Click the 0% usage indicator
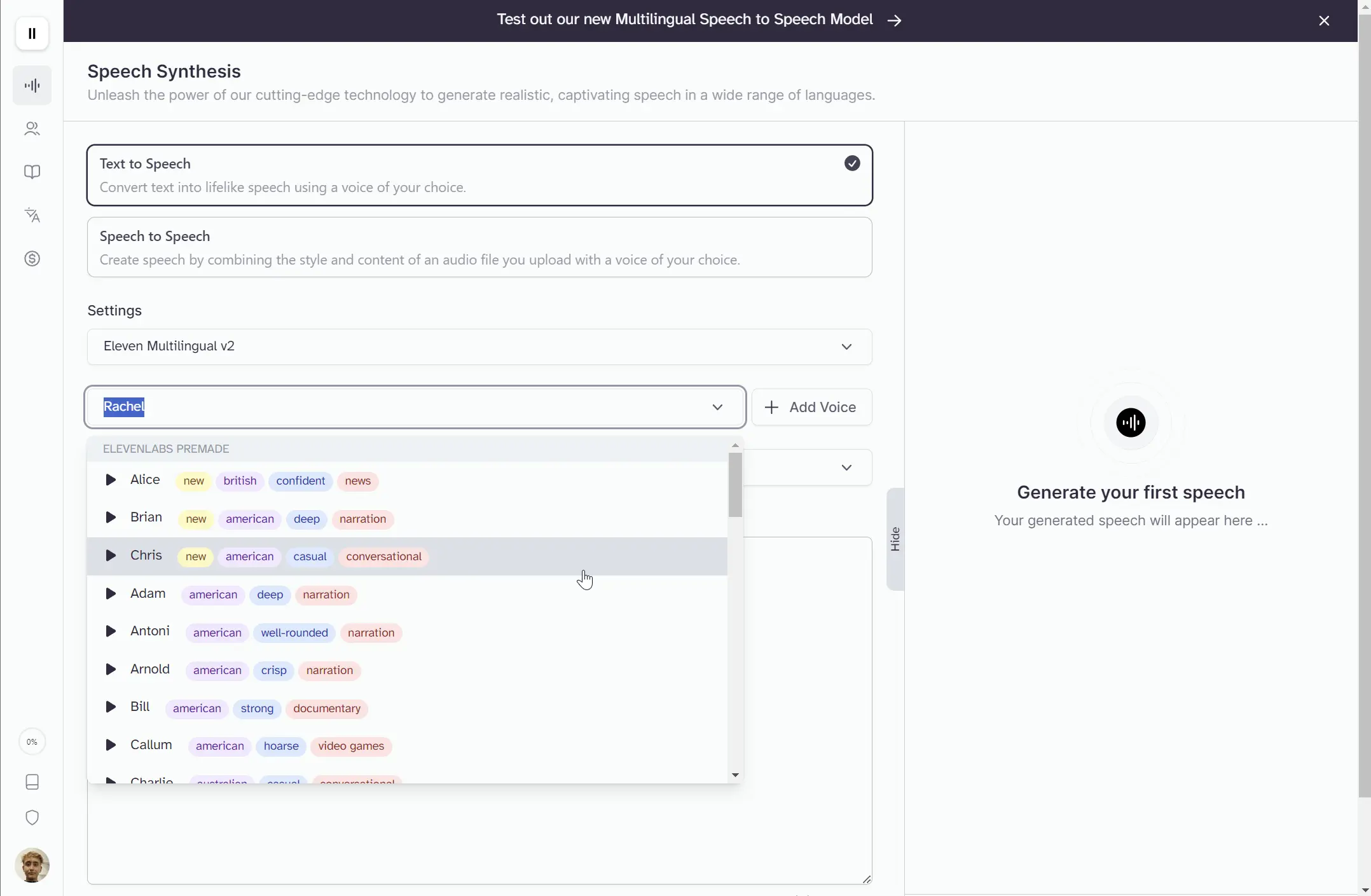1371x896 pixels. click(31, 741)
